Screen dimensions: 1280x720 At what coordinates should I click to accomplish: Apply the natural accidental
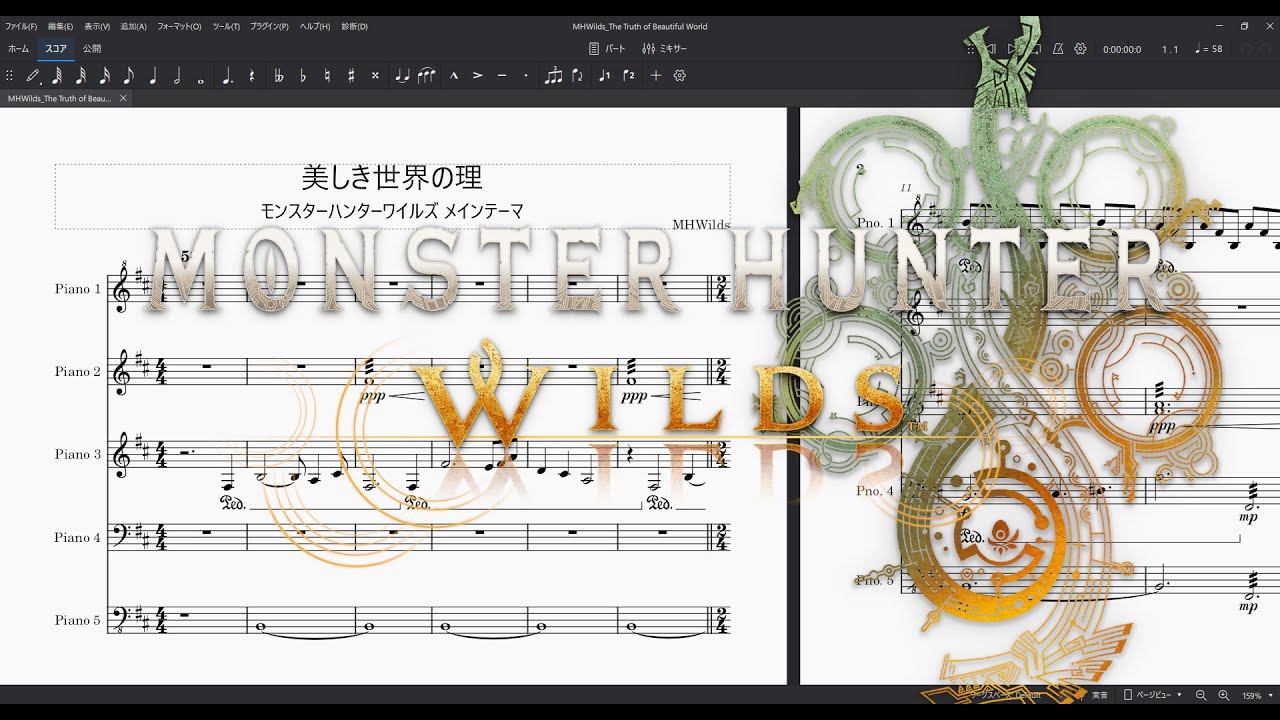[x=327, y=75]
